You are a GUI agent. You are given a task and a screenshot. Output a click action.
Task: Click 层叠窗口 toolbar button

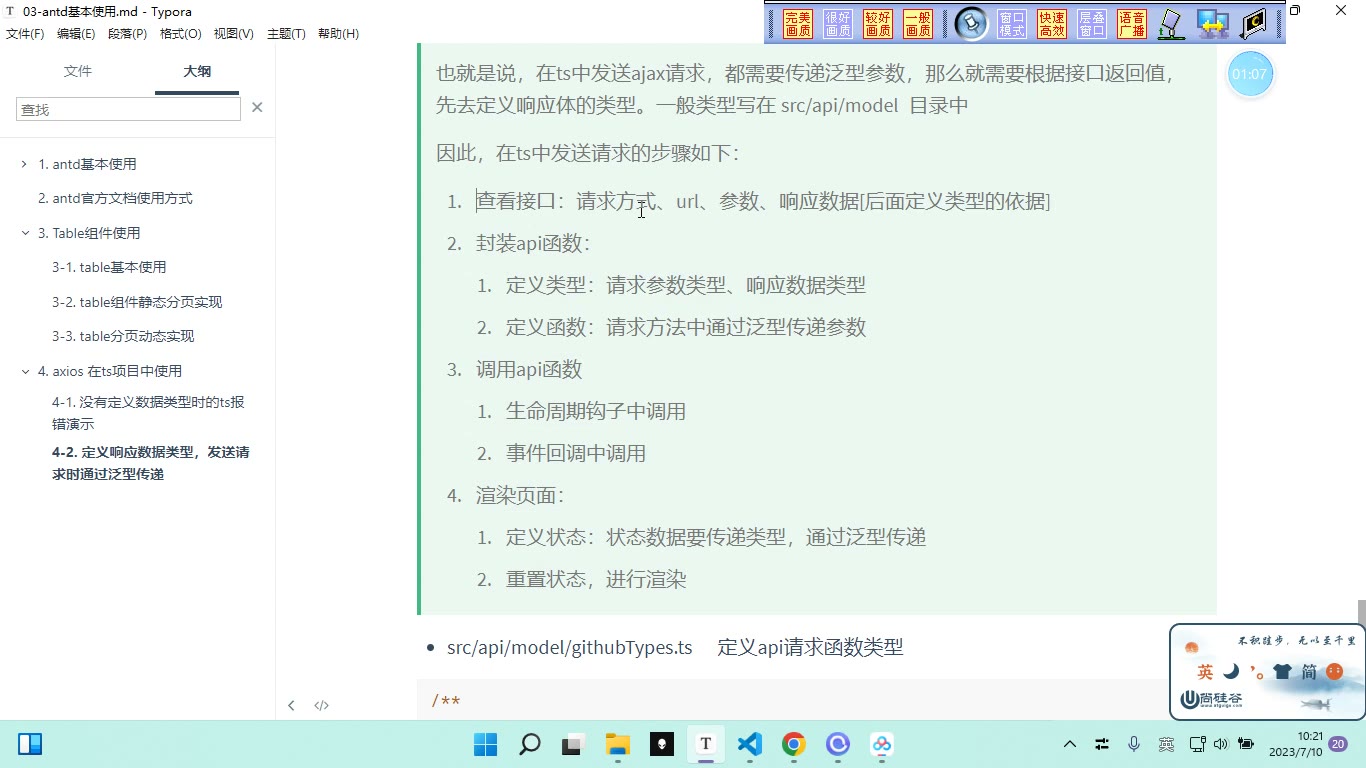click(1092, 24)
